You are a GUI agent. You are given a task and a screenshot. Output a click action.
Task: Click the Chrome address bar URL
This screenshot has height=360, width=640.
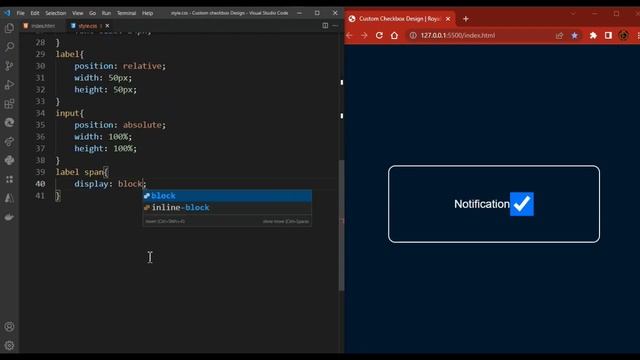click(458, 36)
